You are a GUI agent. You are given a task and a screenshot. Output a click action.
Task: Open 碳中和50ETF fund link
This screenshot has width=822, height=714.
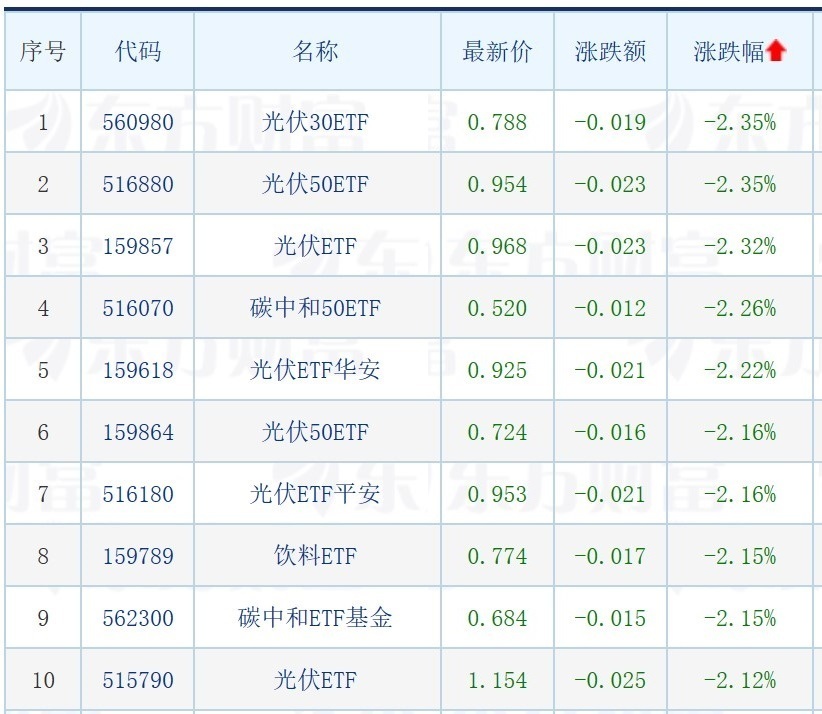click(316, 308)
